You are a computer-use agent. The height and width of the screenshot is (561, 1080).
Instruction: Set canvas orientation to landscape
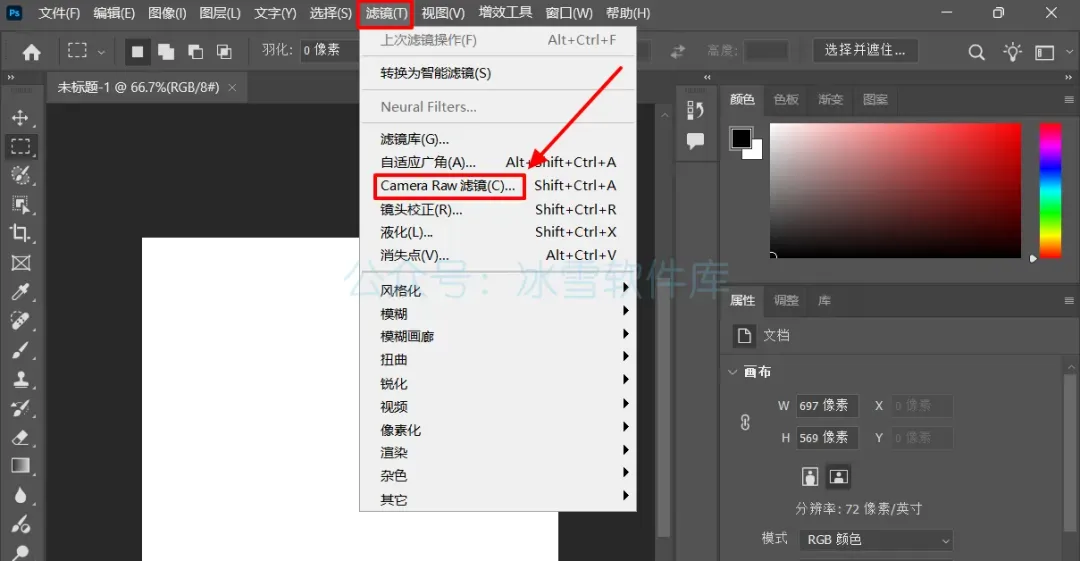click(x=838, y=476)
